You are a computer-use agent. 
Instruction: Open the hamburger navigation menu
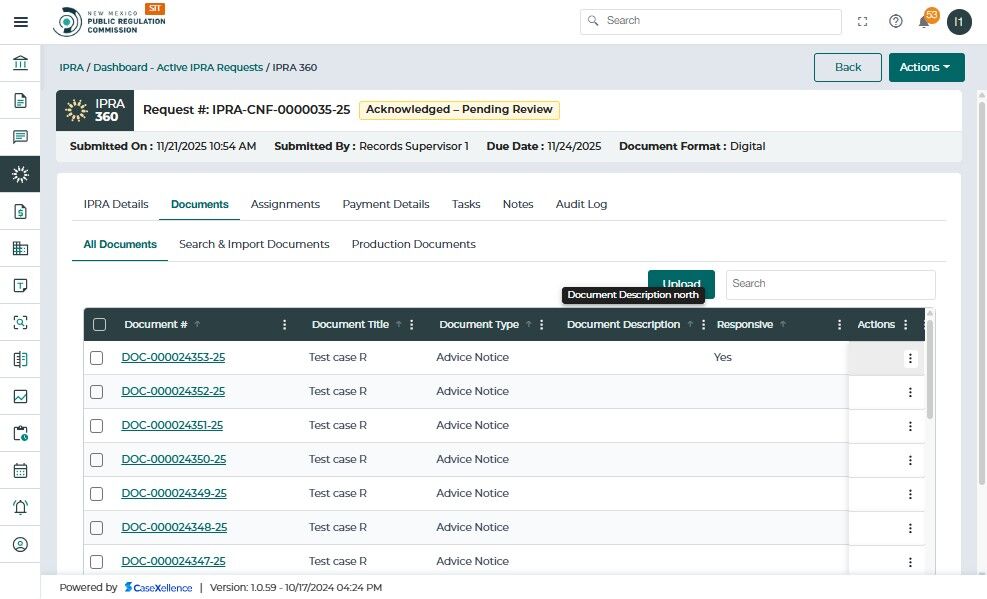20,22
